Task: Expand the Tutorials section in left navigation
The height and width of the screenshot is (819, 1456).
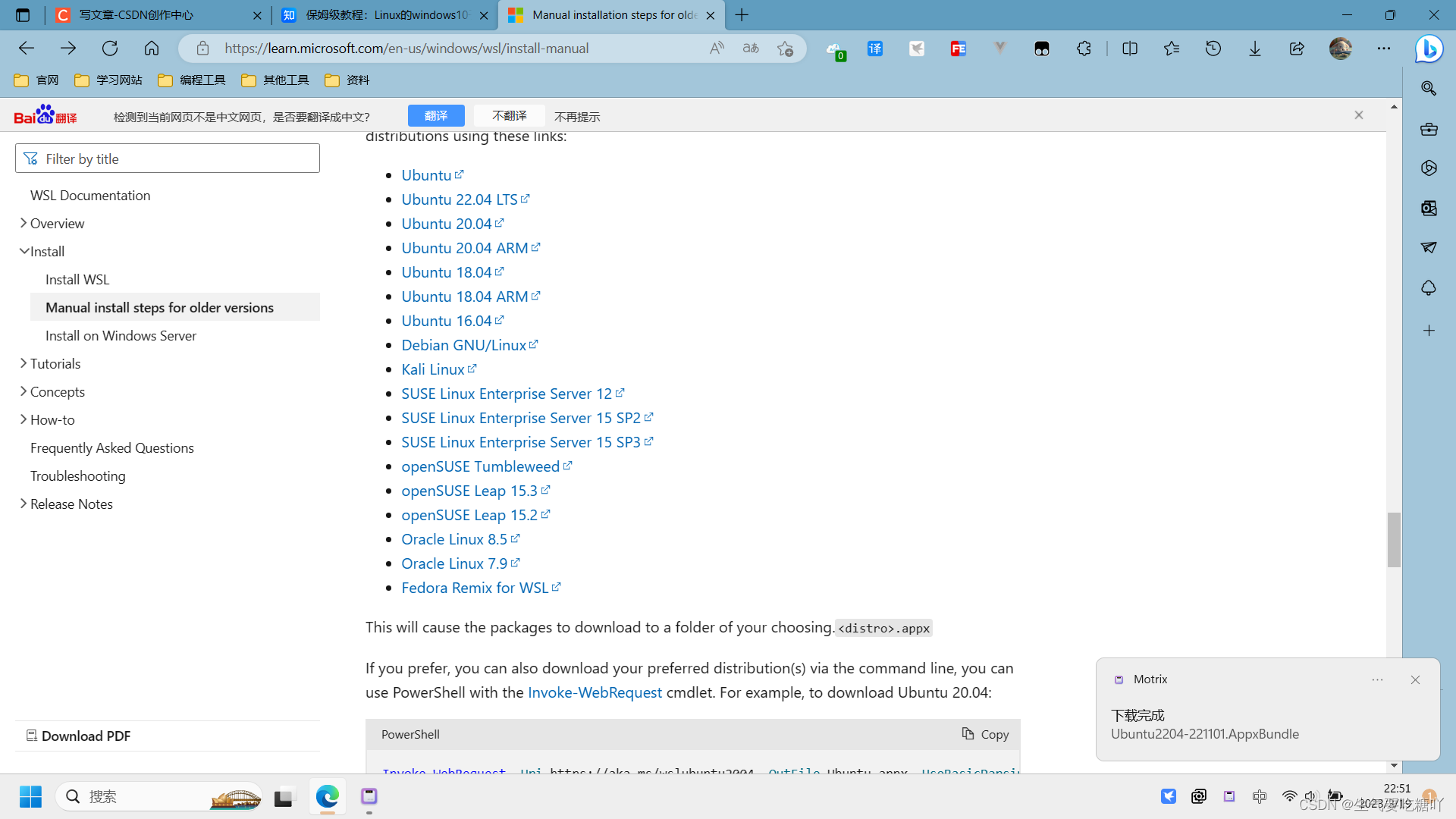Action: [24, 363]
